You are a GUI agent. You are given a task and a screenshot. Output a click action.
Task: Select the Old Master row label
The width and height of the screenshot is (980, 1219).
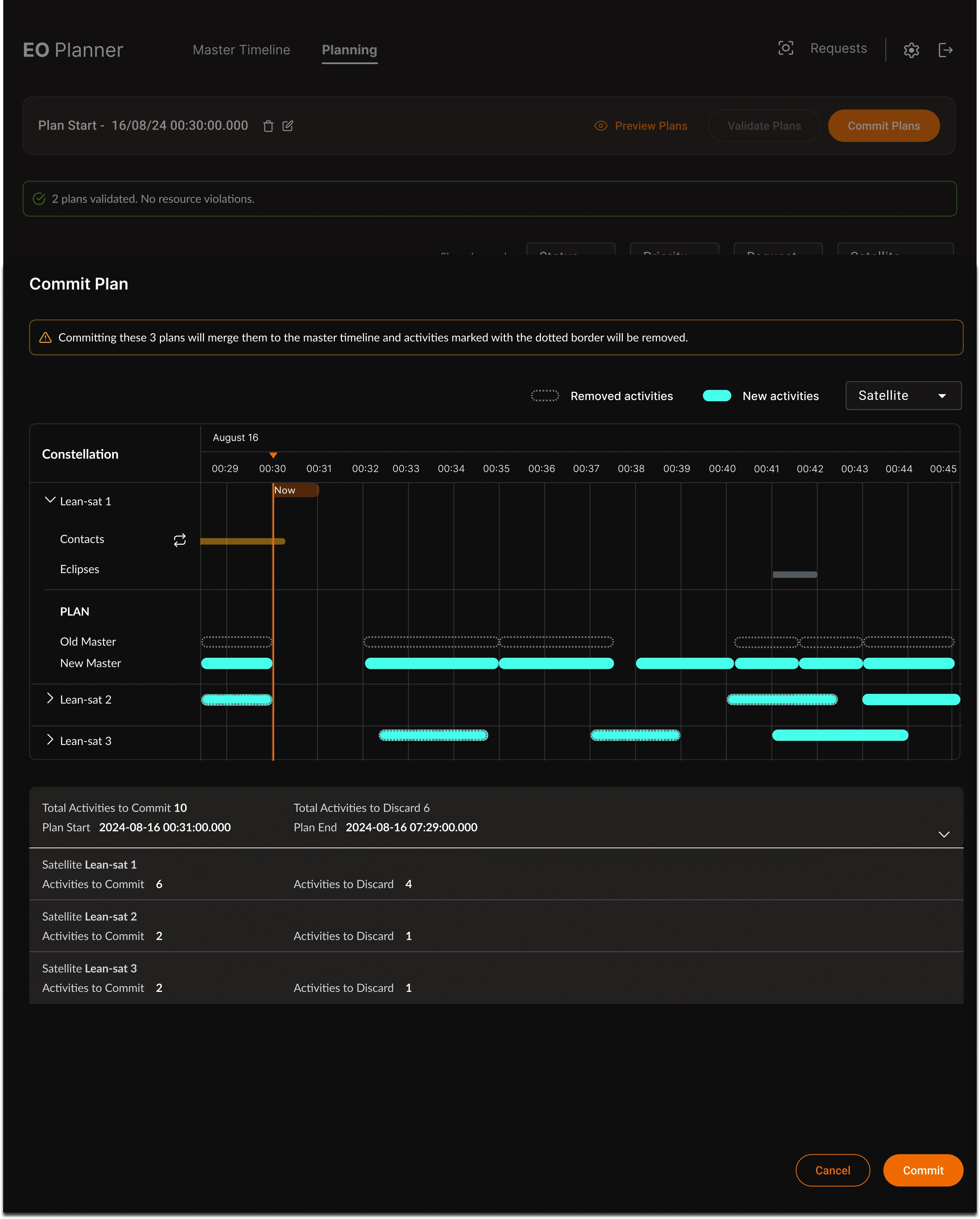[x=88, y=642]
